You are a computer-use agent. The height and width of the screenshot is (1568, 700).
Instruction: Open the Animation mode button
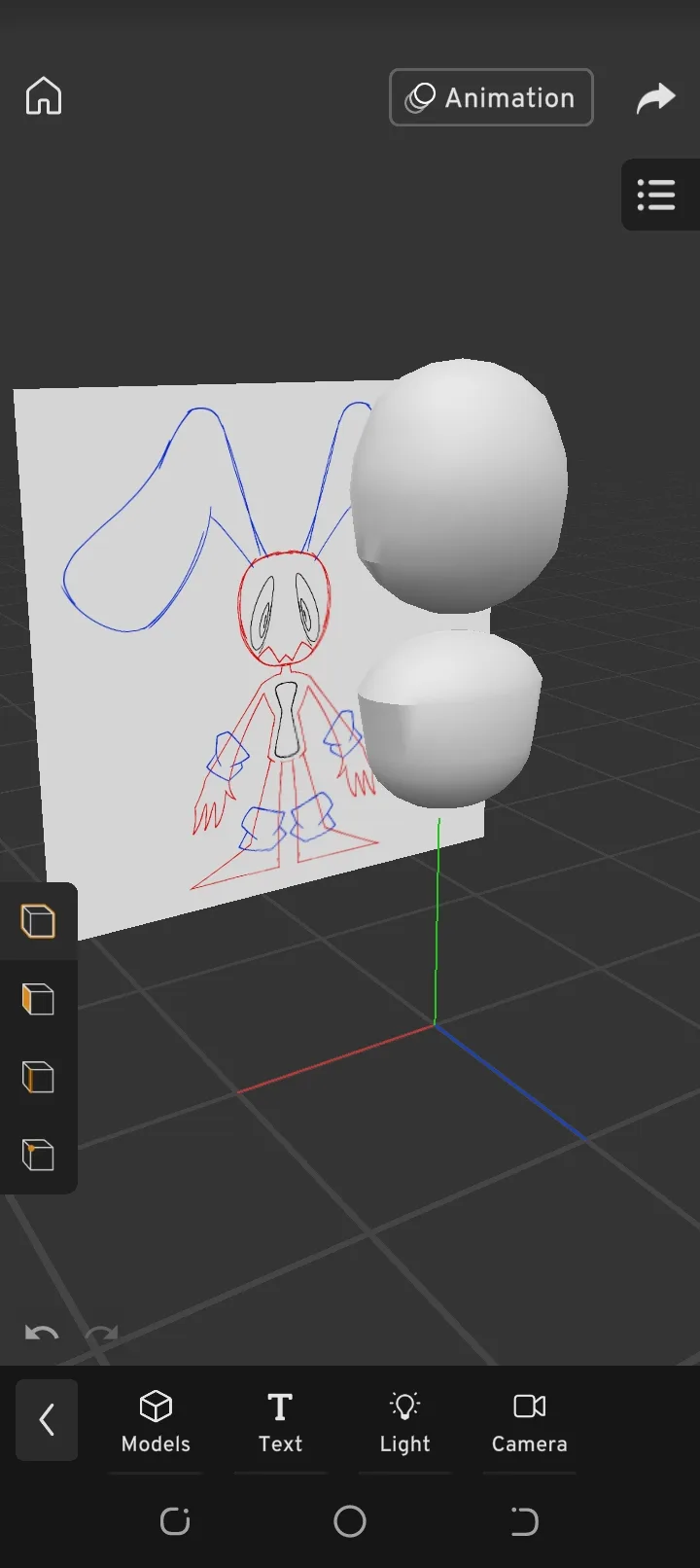pos(491,97)
